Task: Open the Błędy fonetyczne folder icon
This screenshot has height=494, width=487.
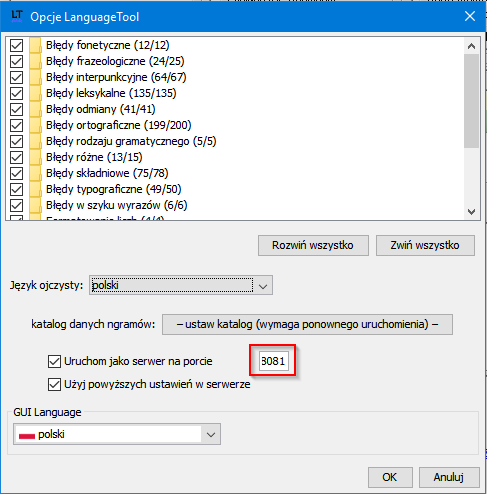Action: click(35, 45)
